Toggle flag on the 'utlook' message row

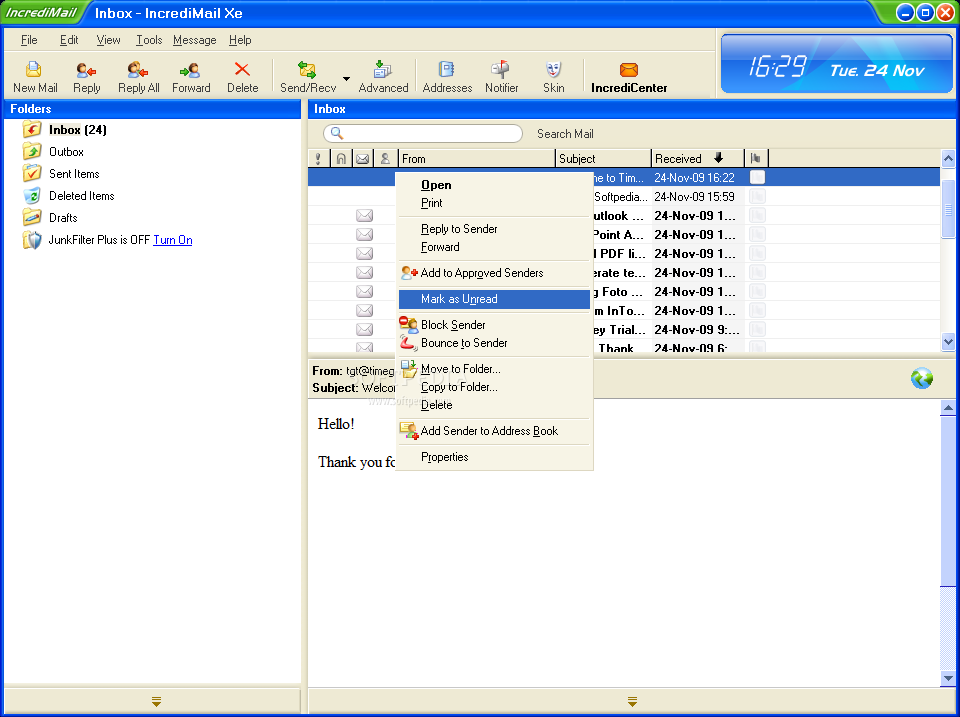tap(757, 216)
